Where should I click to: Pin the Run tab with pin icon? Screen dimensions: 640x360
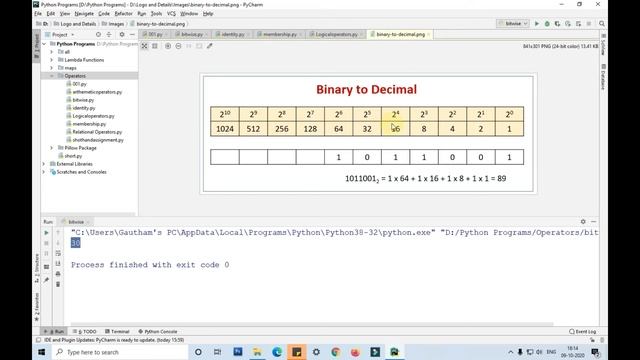[47, 280]
